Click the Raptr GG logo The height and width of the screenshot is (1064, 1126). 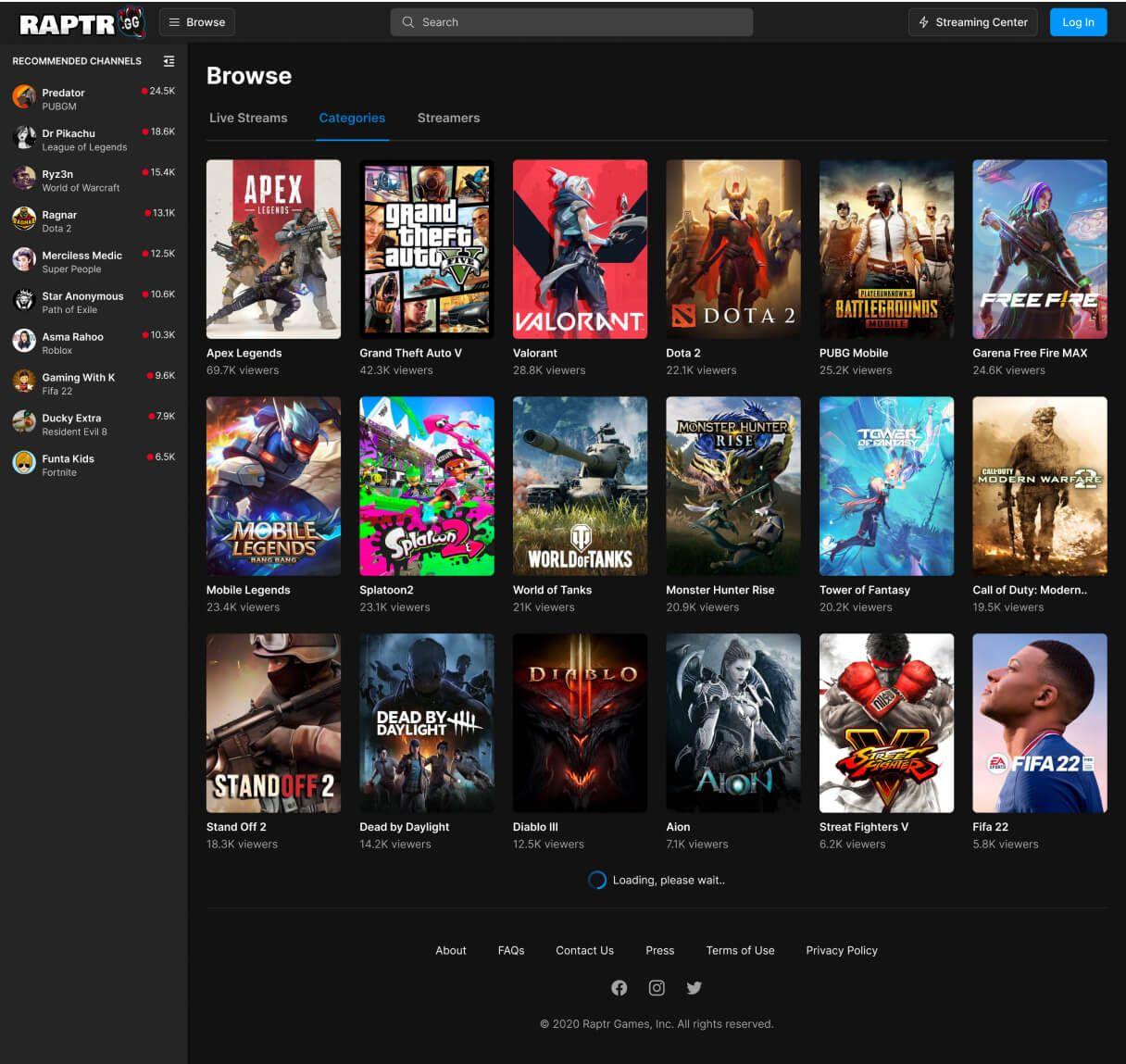(81, 23)
